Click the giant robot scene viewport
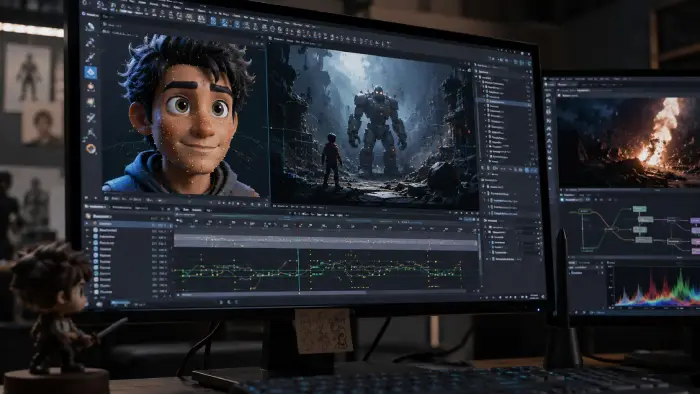700x394 pixels. point(373,126)
